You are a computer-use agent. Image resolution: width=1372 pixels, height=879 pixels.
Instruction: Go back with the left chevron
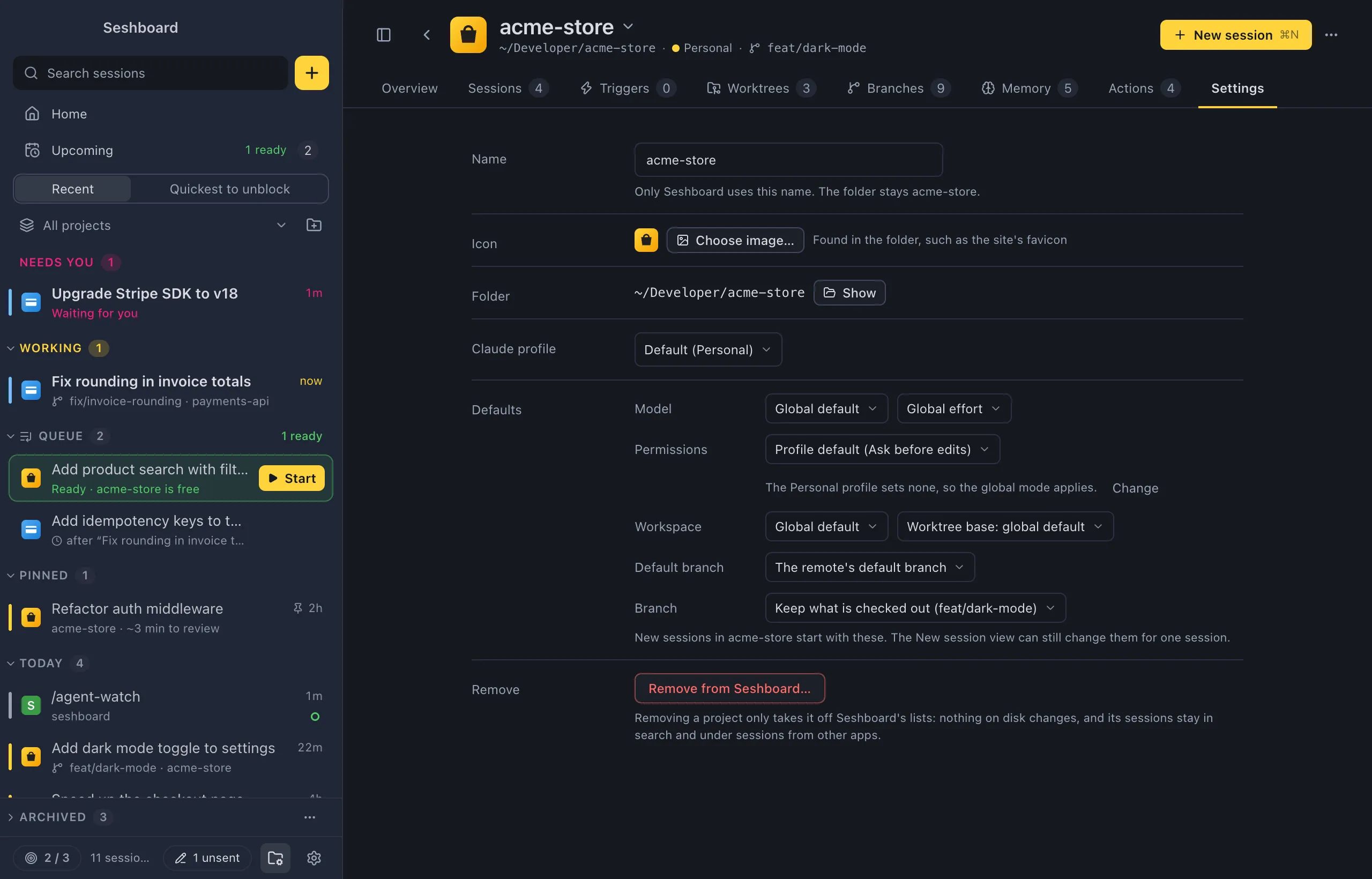426,35
